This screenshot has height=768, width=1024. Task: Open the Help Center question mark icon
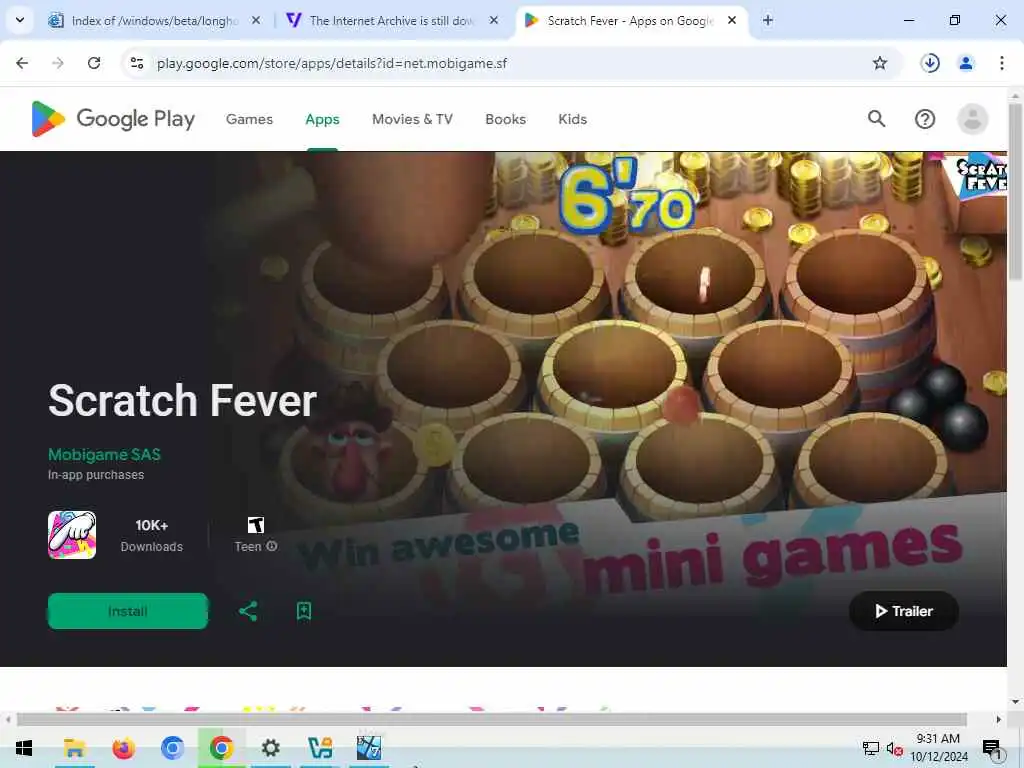coord(925,119)
